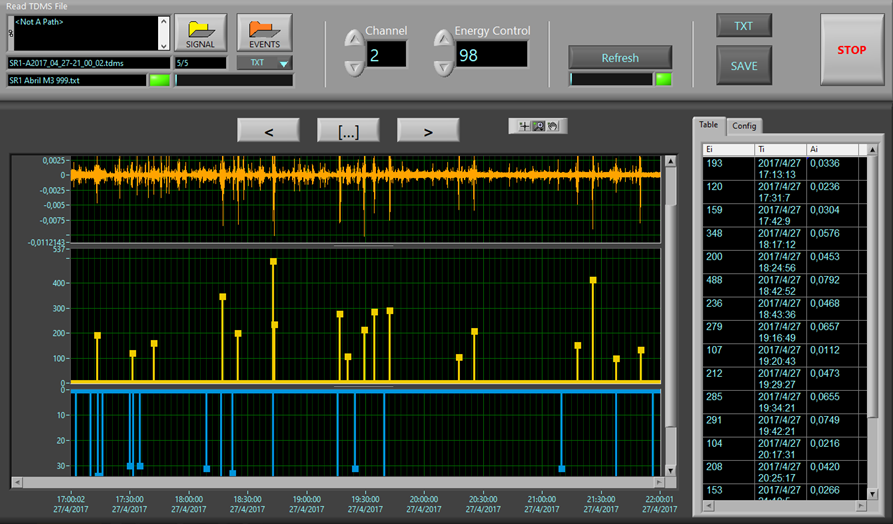The image size is (893, 524).
Task: Click the Refresh button
Action: [x=619, y=58]
